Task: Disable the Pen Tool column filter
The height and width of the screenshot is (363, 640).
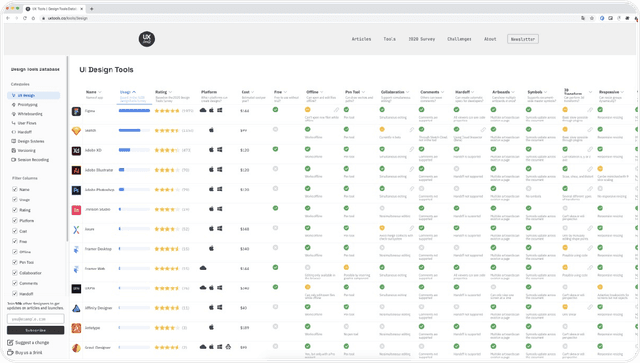Action: click(15, 262)
